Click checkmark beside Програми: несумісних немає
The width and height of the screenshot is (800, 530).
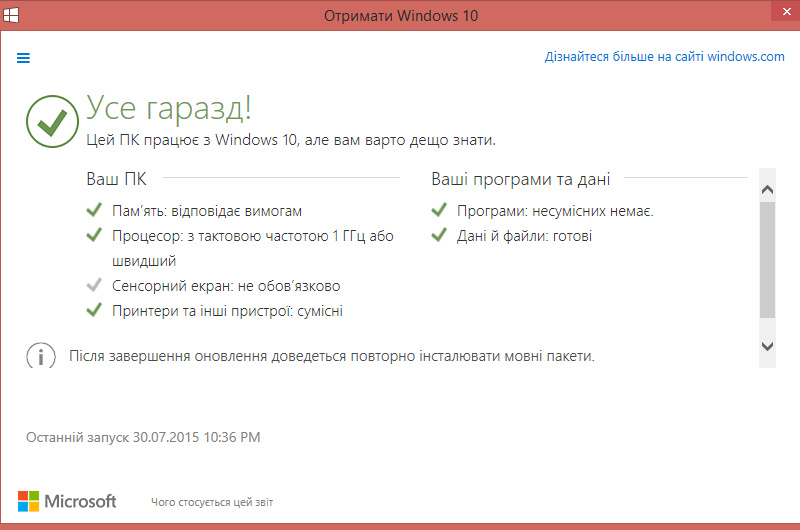point(439,210)
